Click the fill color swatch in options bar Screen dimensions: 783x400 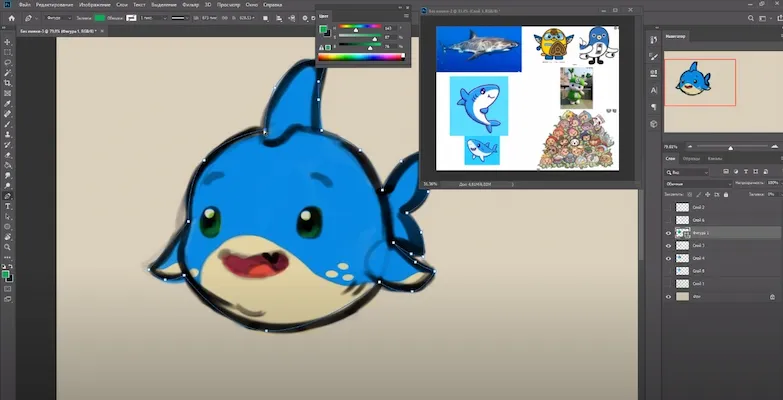tap(99, 18)
